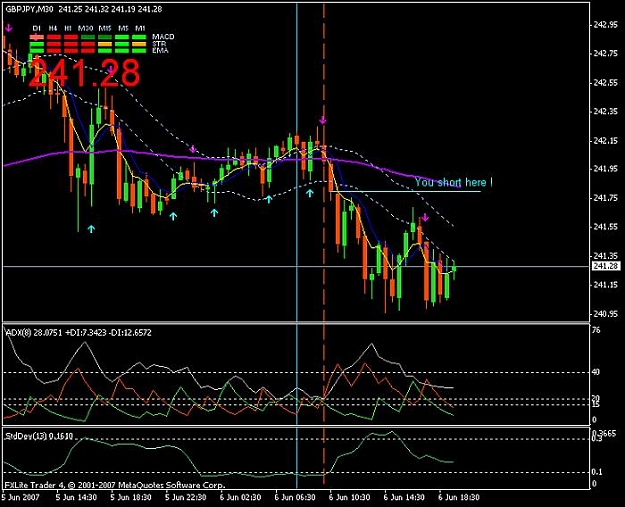Click the '5 Jun 2007' date label
This screenshot has height=507, width=625.
pyautogui.click(x=20, y=497)
